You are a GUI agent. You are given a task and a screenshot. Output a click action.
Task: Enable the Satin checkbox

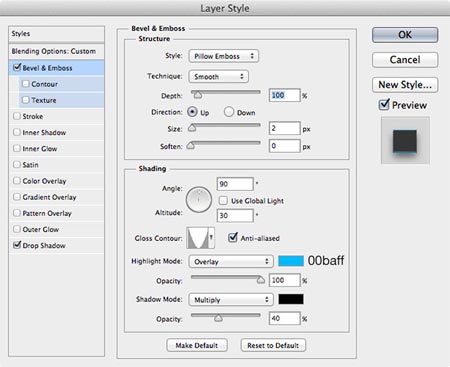click(16, 164)
